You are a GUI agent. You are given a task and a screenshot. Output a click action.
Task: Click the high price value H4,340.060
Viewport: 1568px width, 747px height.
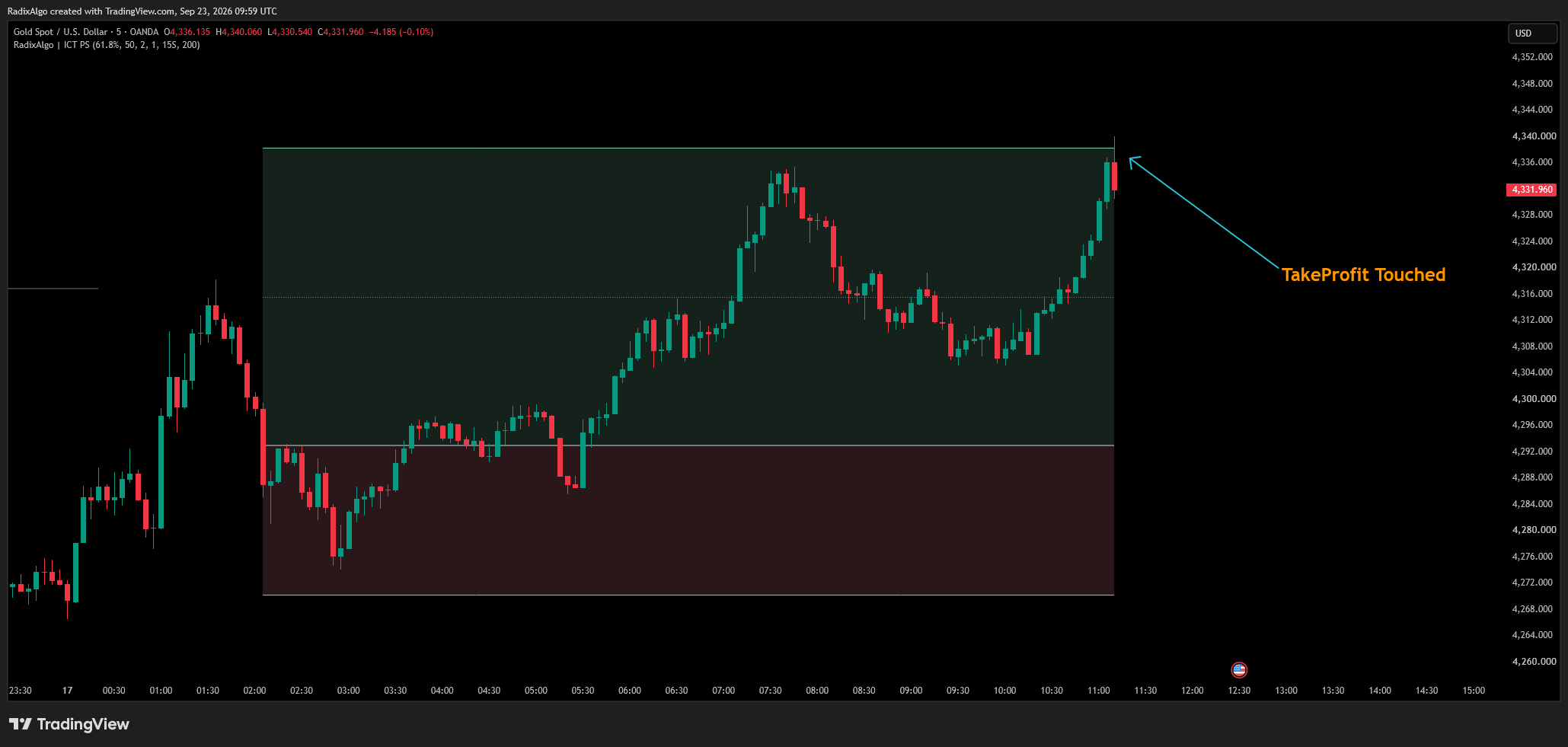coord(239,32)
